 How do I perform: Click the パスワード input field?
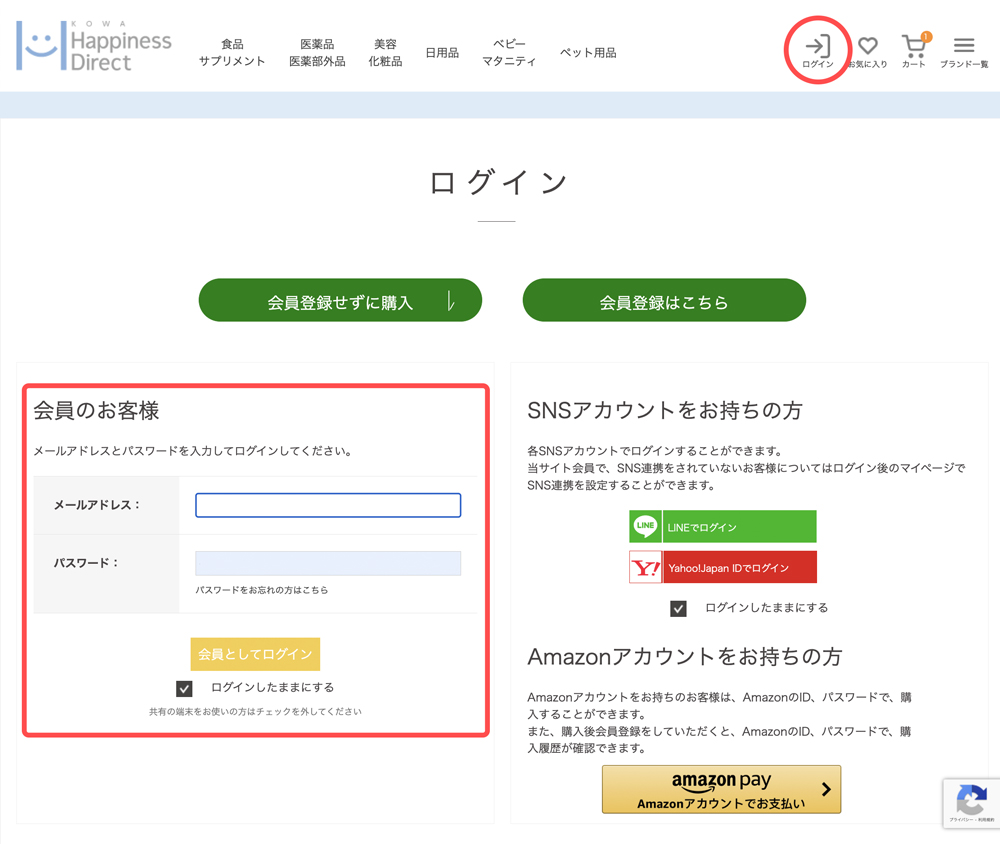coord(328,563)
